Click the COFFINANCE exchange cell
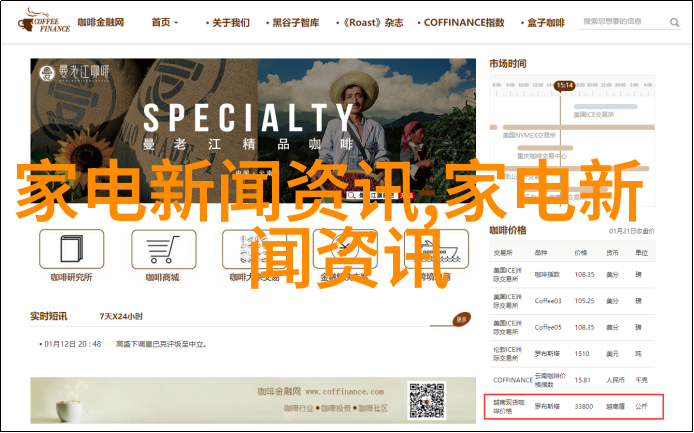The width and height of the screenshot is (694, 433). pyautogui.click(x=513, y=380)
